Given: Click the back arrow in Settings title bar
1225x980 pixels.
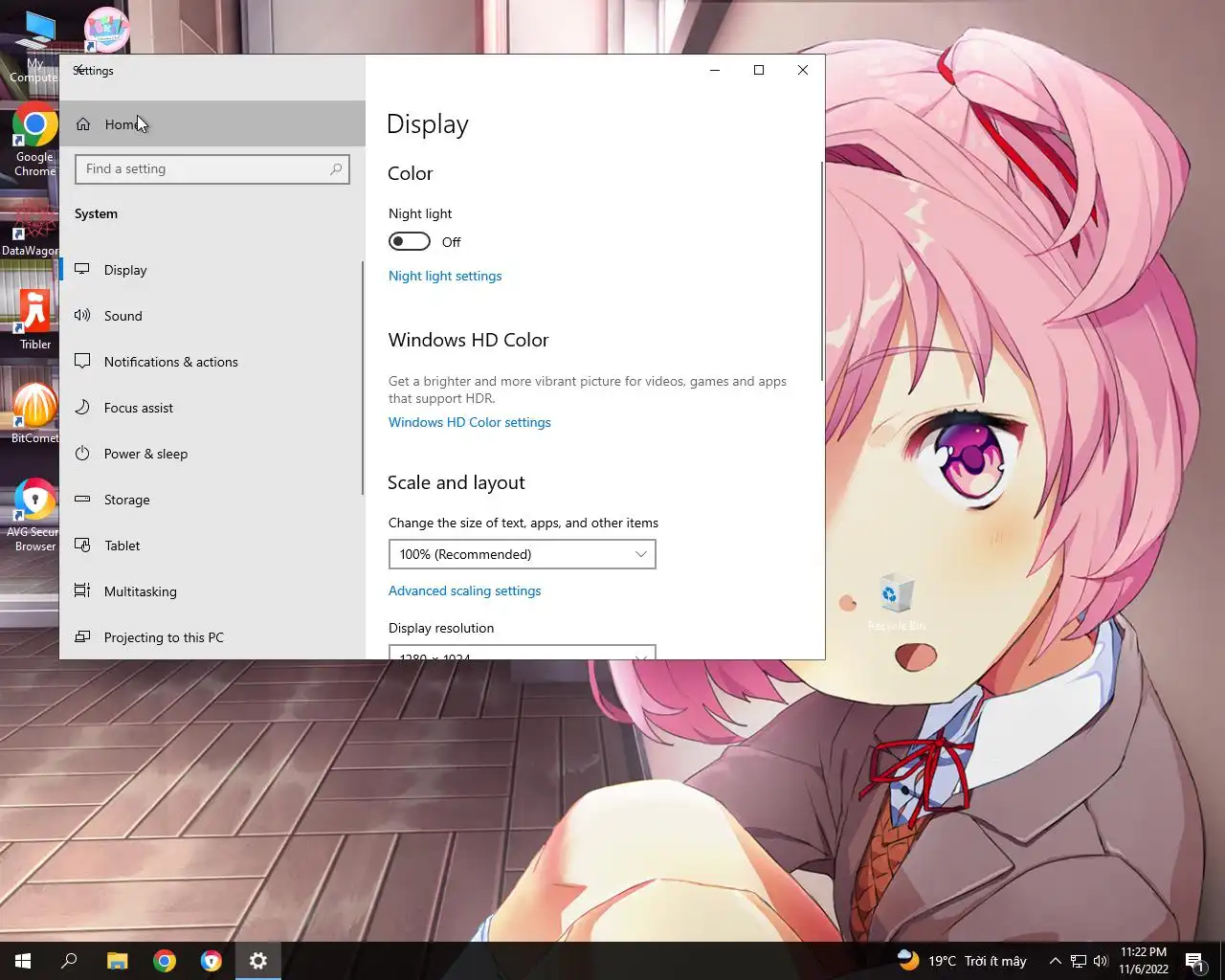Looking at the screenshot, I should [x=79, y=70].
